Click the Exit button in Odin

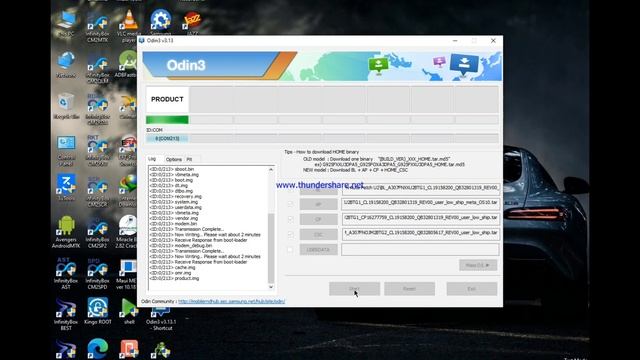click(x=471, y=289)
